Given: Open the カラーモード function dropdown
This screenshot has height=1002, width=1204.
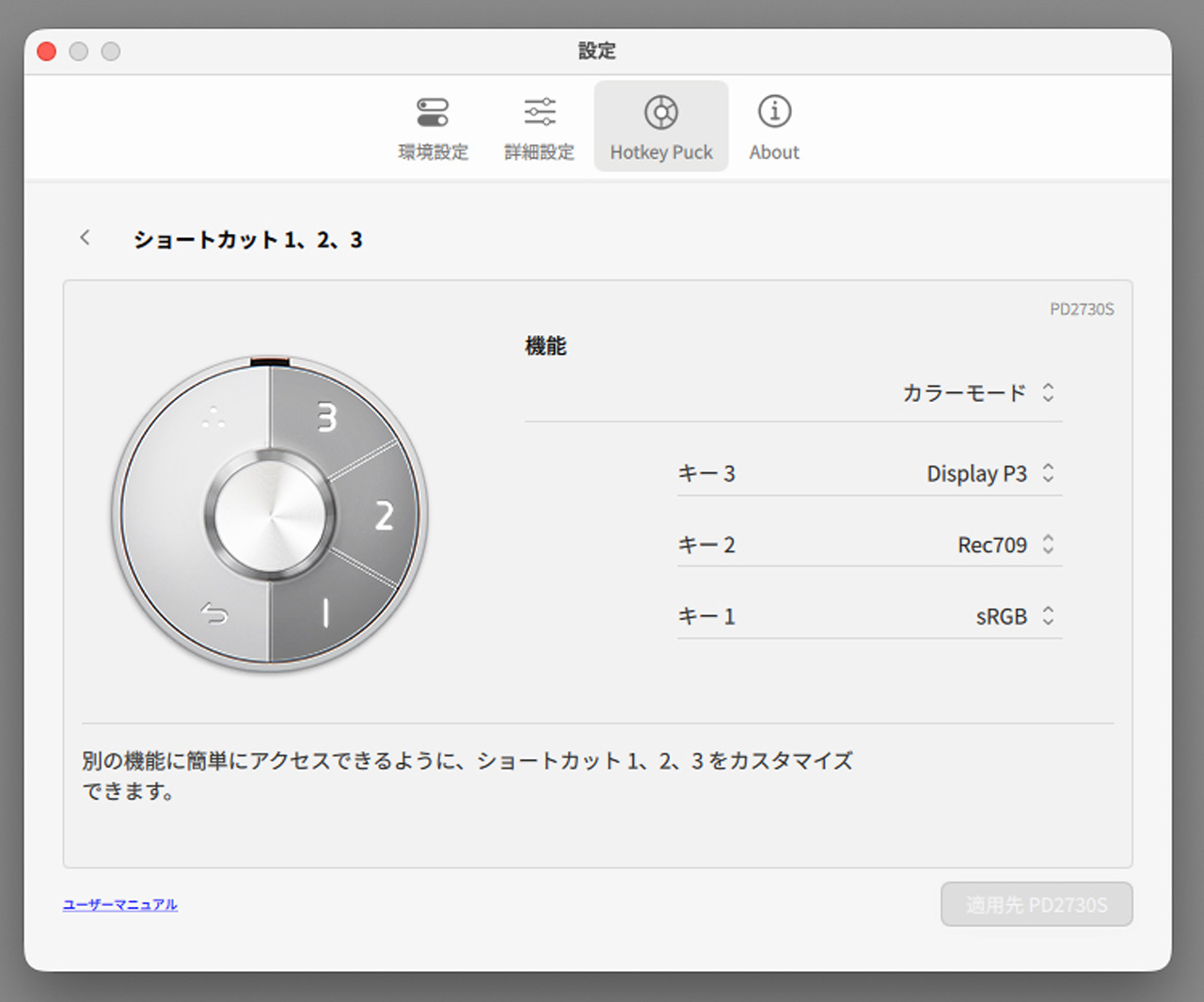Looking at the screenshot, I should point(978,393).
